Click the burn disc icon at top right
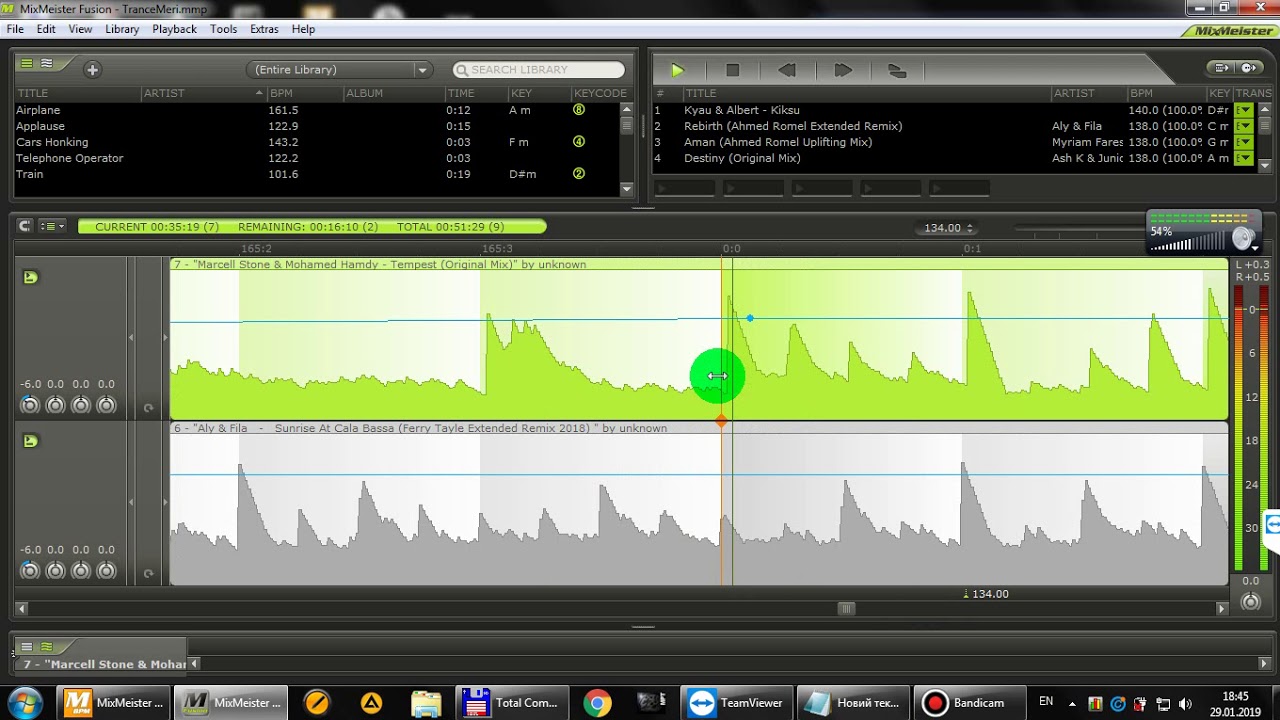1280x720 pixels. 1250,68
